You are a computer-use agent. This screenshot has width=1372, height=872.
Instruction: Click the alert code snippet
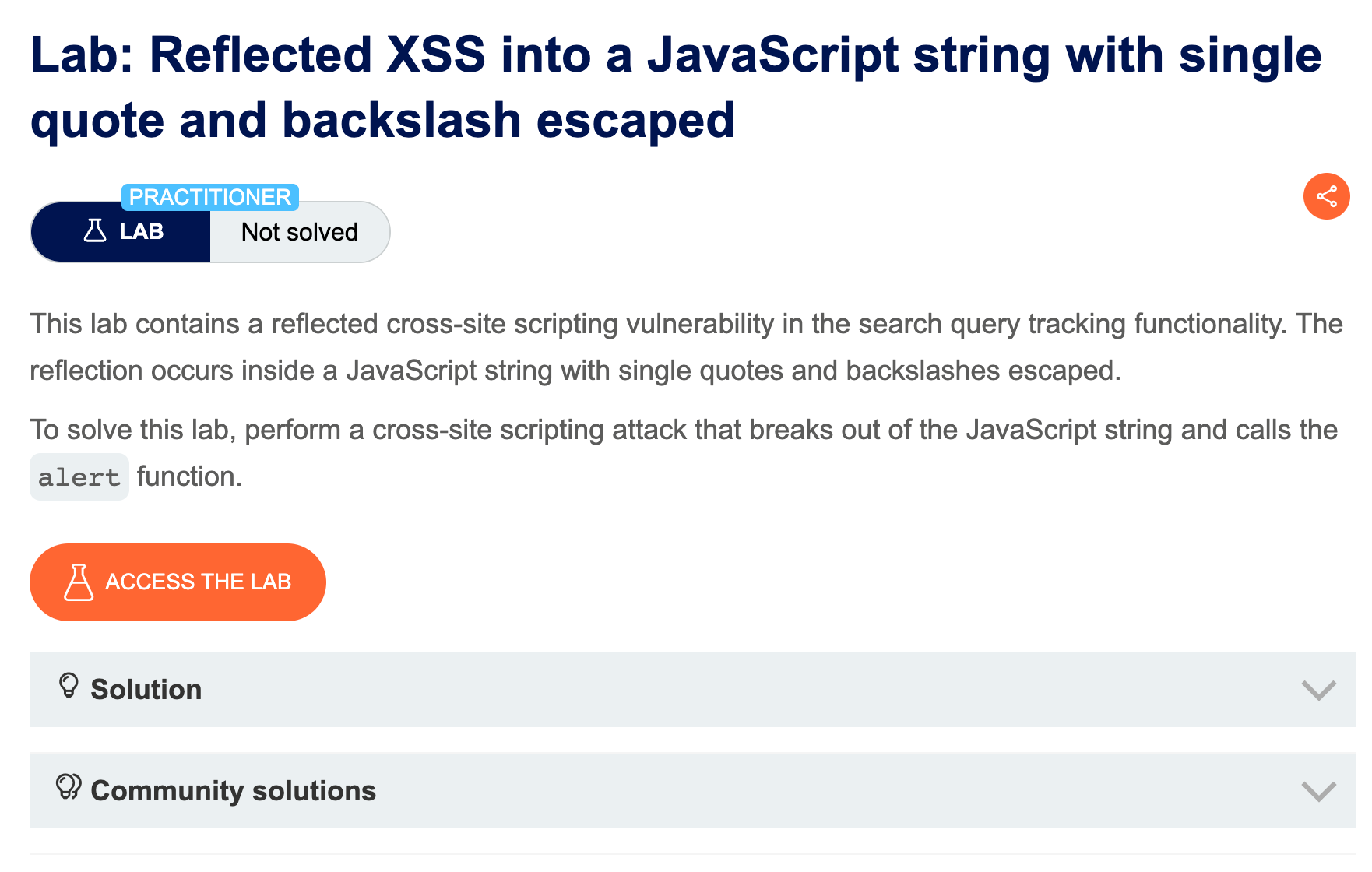pyautogui.click(x=79, y=477)
